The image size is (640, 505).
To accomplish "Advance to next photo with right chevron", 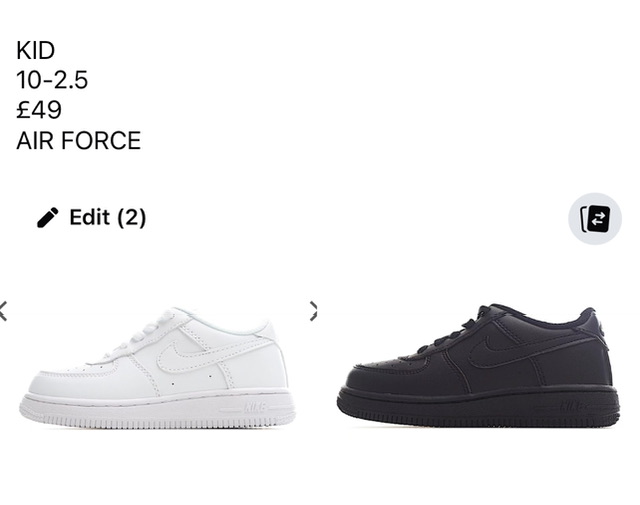I will (313, 311).
